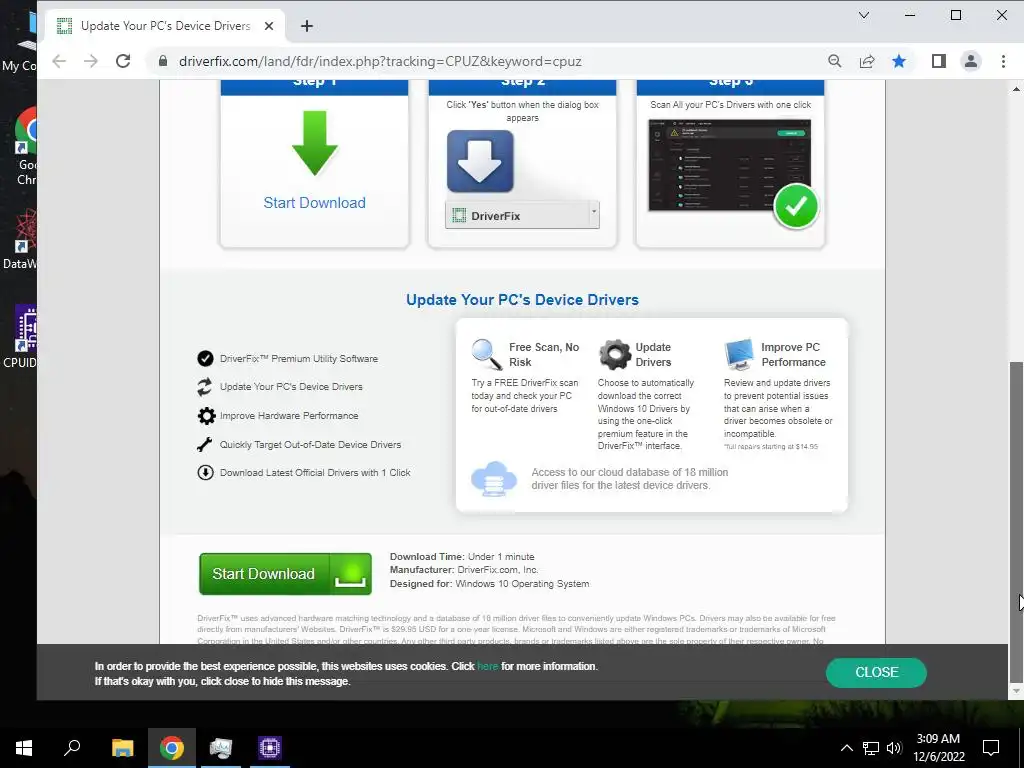This screenshot has width=1024, height=768.
Task: Click the Chrome forward arrow
Action: point(91,61)
